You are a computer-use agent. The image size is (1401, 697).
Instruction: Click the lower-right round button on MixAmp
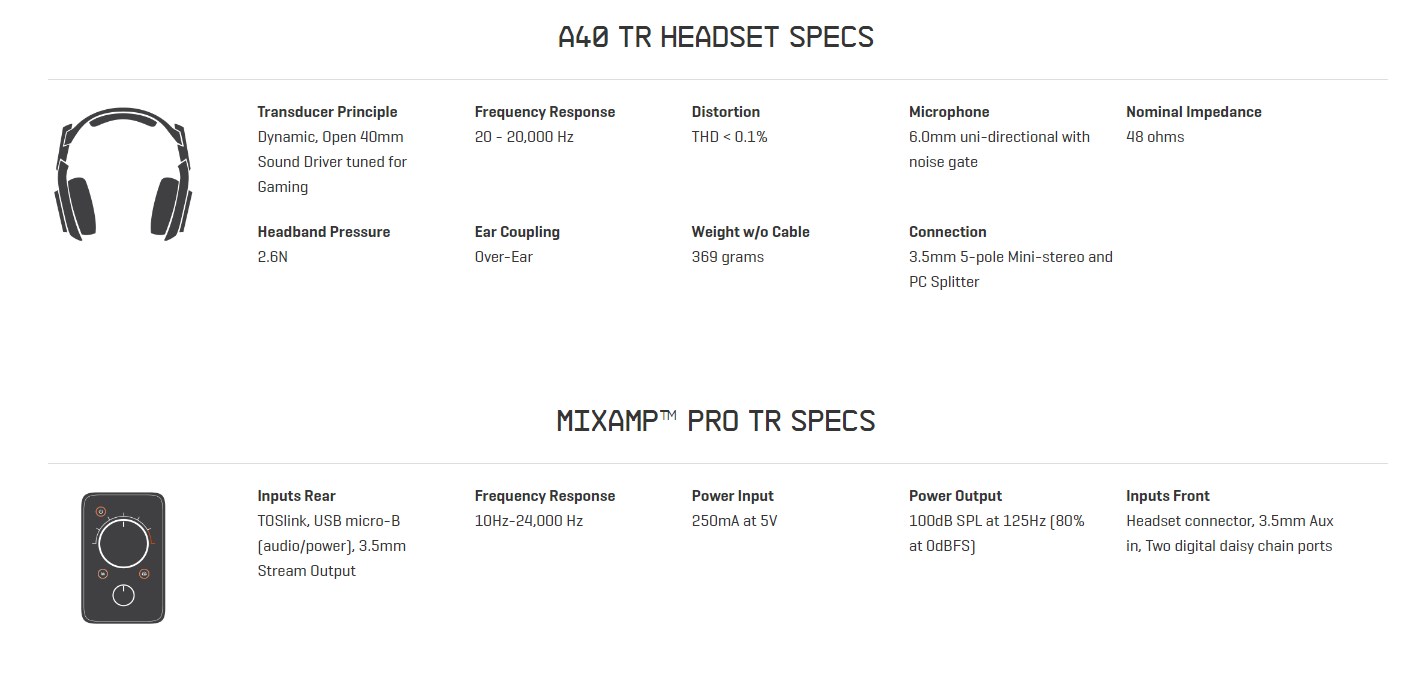(x=144, y=574)
